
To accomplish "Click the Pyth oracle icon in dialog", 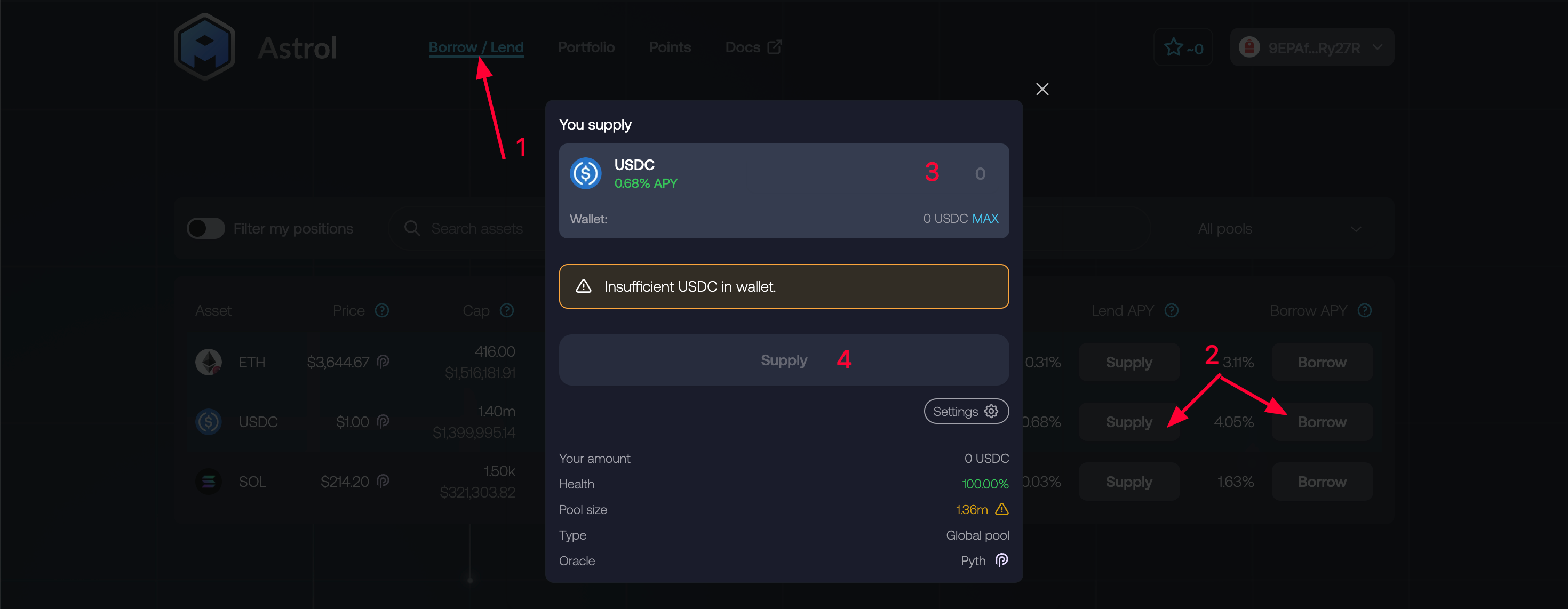I will click(x=1001, y=560).
